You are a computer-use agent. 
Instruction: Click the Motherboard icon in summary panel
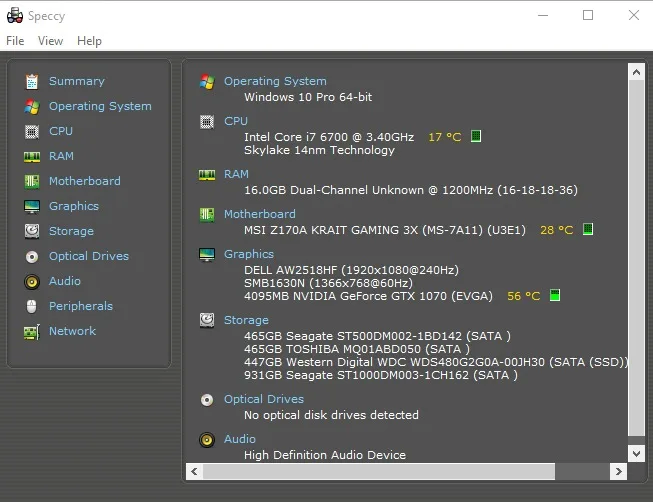(207, 215)
